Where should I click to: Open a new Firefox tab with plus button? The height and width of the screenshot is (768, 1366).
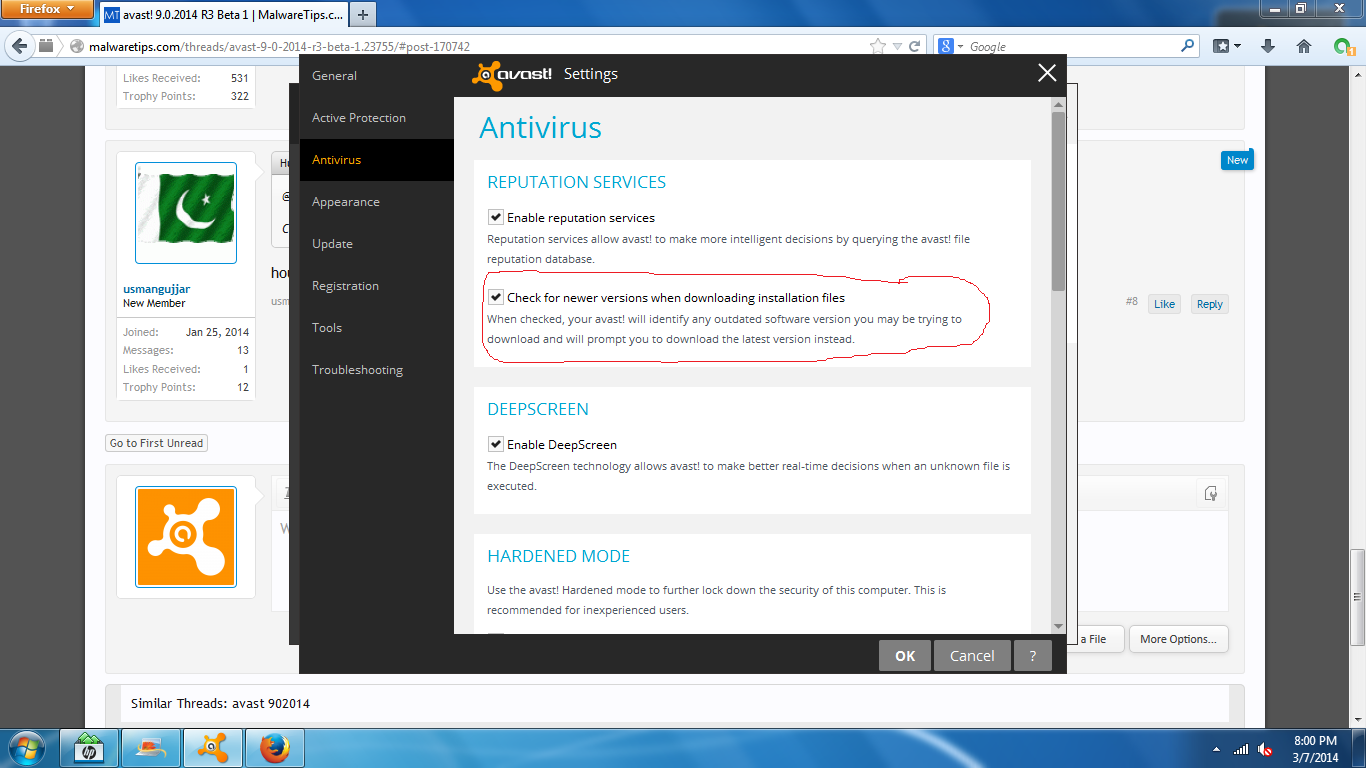point(362,15)
